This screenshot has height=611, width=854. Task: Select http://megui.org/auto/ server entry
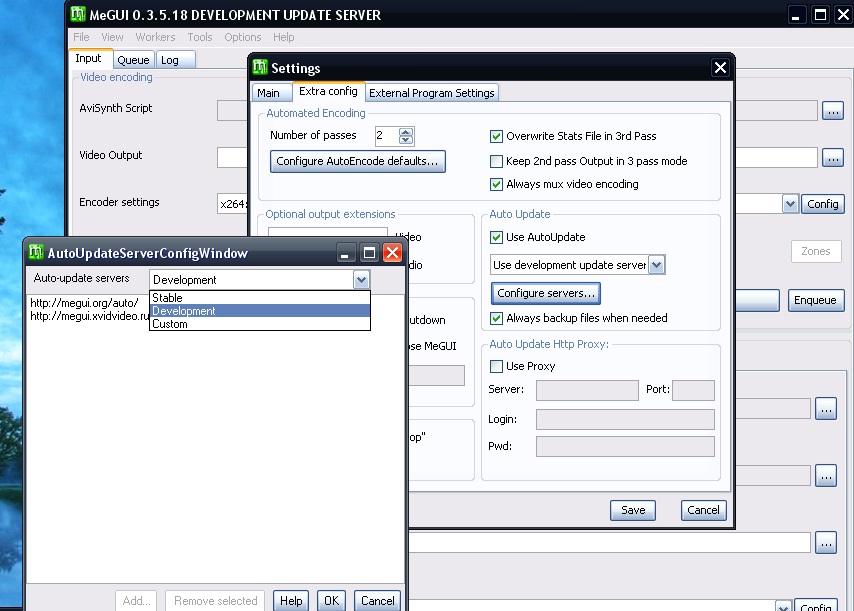tap(84, 303)
